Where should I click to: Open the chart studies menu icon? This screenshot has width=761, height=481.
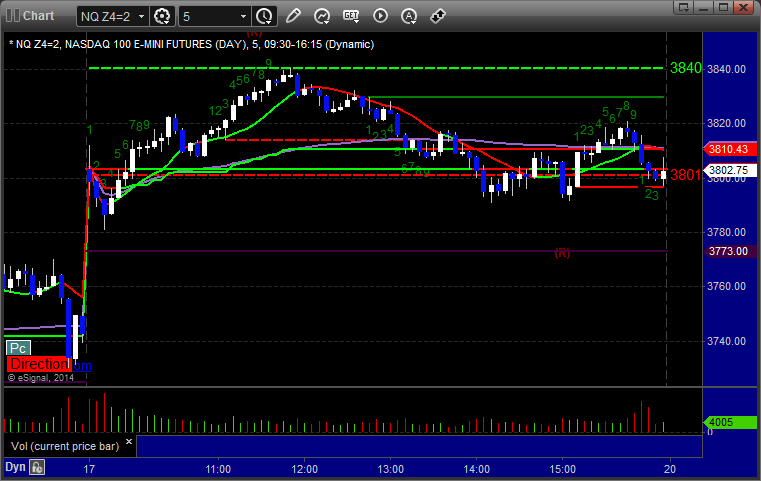tap(322, 16)
